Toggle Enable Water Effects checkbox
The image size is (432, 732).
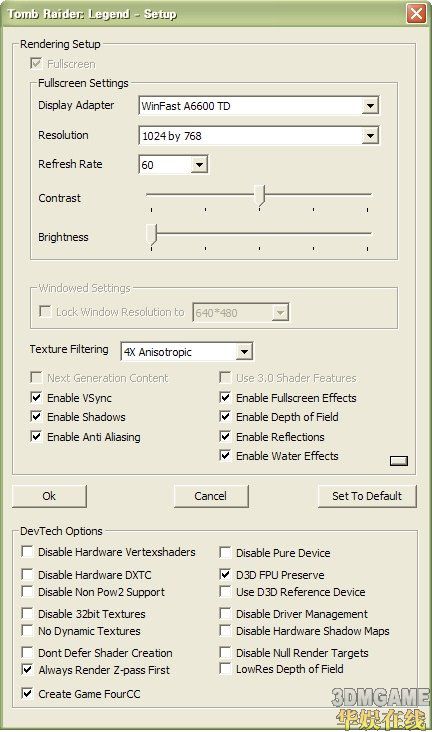[225, 455]
